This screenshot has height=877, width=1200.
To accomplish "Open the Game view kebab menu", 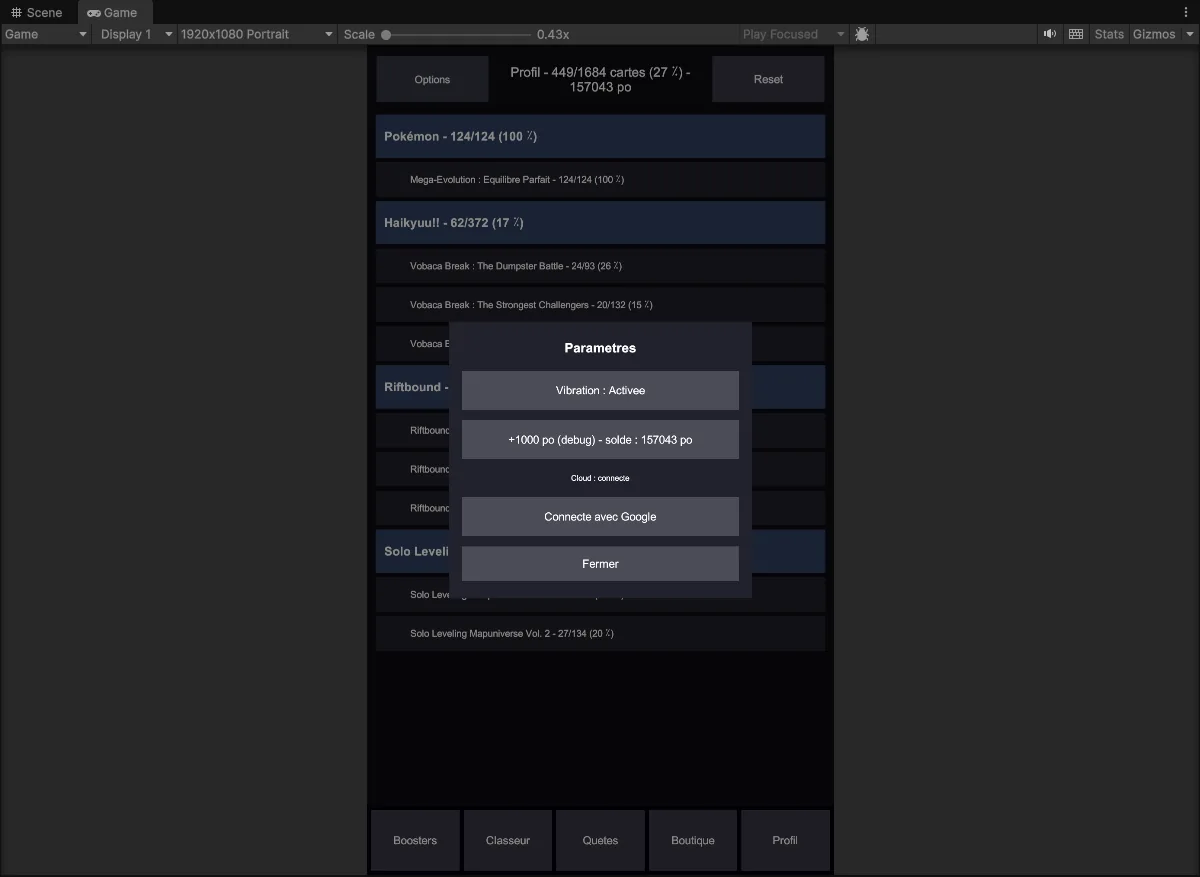I will 1186,12.
